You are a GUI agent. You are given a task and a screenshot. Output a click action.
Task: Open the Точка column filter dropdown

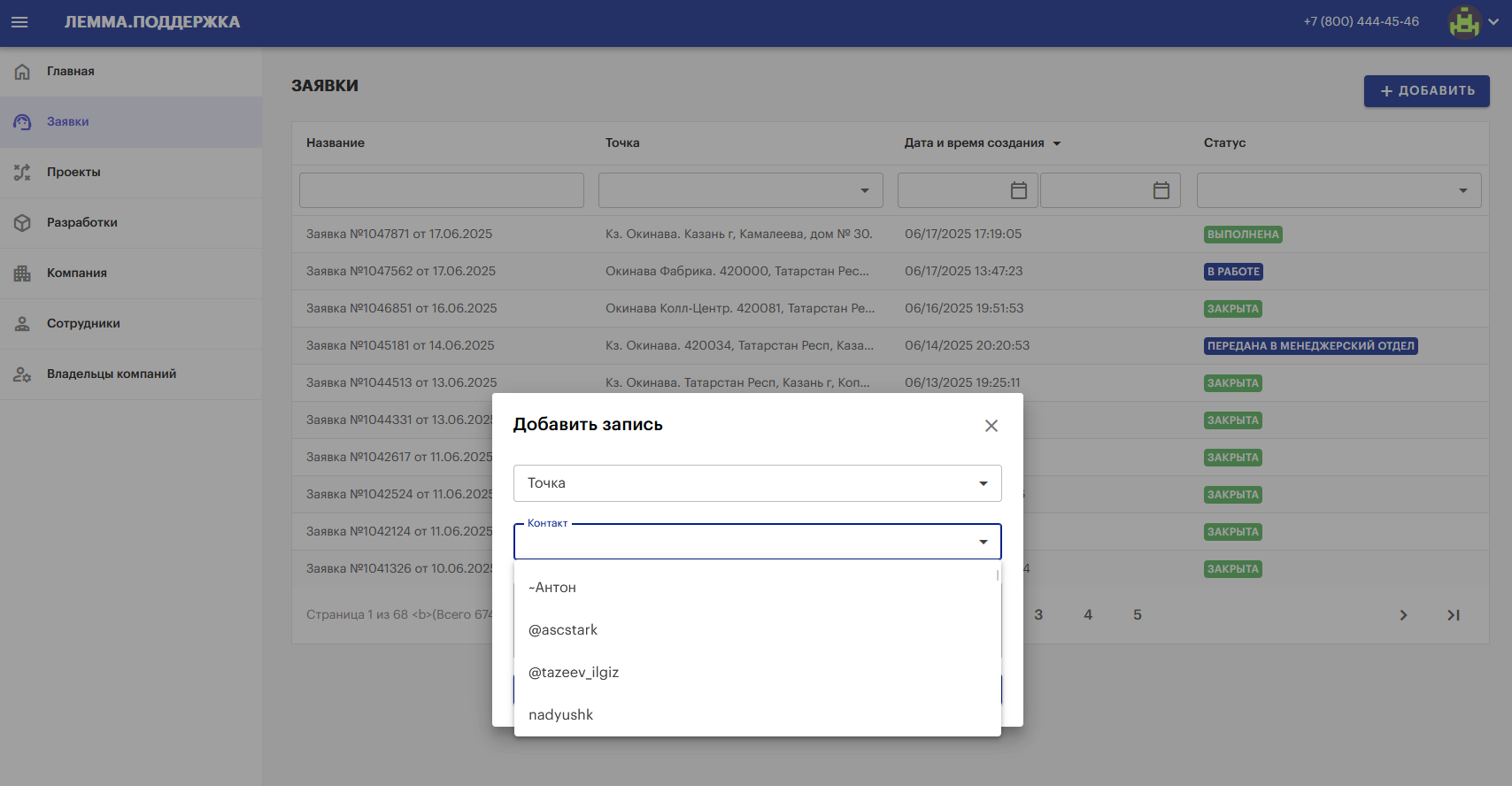click(864, 190)
